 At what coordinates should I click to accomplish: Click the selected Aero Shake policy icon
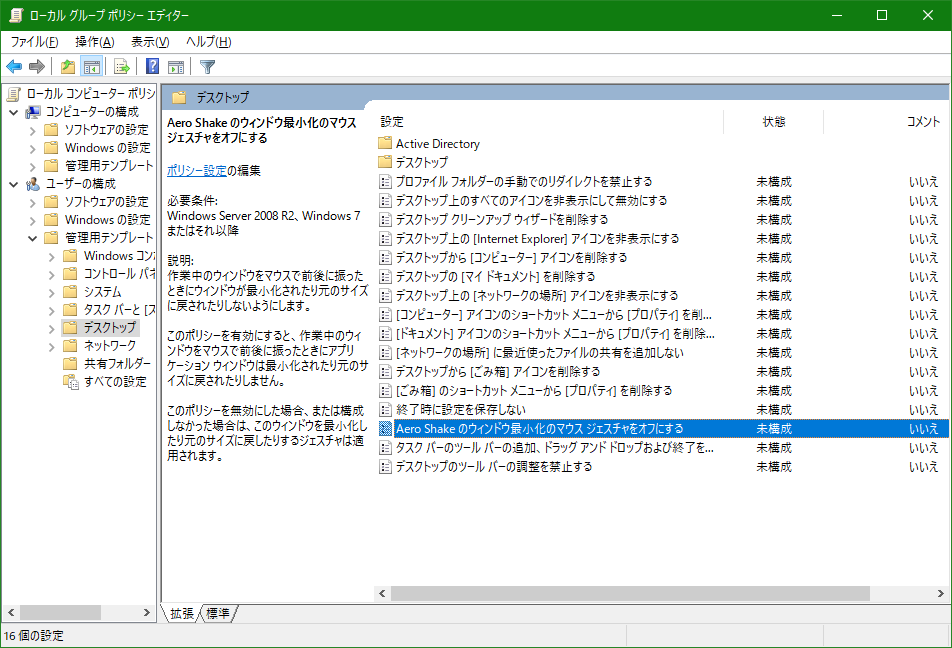pos(385,428)
